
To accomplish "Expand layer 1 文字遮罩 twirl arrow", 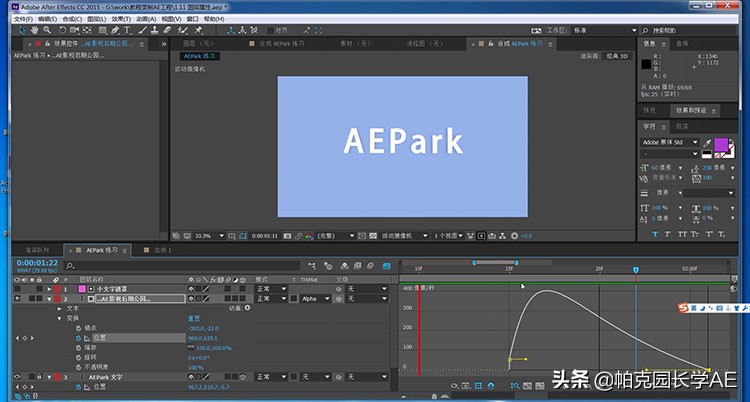I will (x=49, y=289).
